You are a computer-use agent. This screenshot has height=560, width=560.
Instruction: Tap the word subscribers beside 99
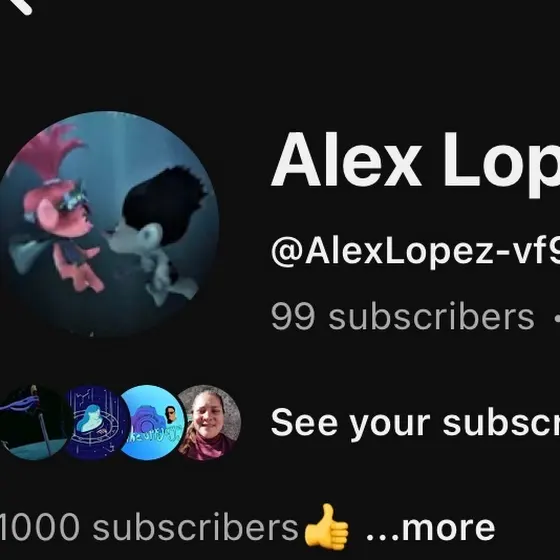431,316
